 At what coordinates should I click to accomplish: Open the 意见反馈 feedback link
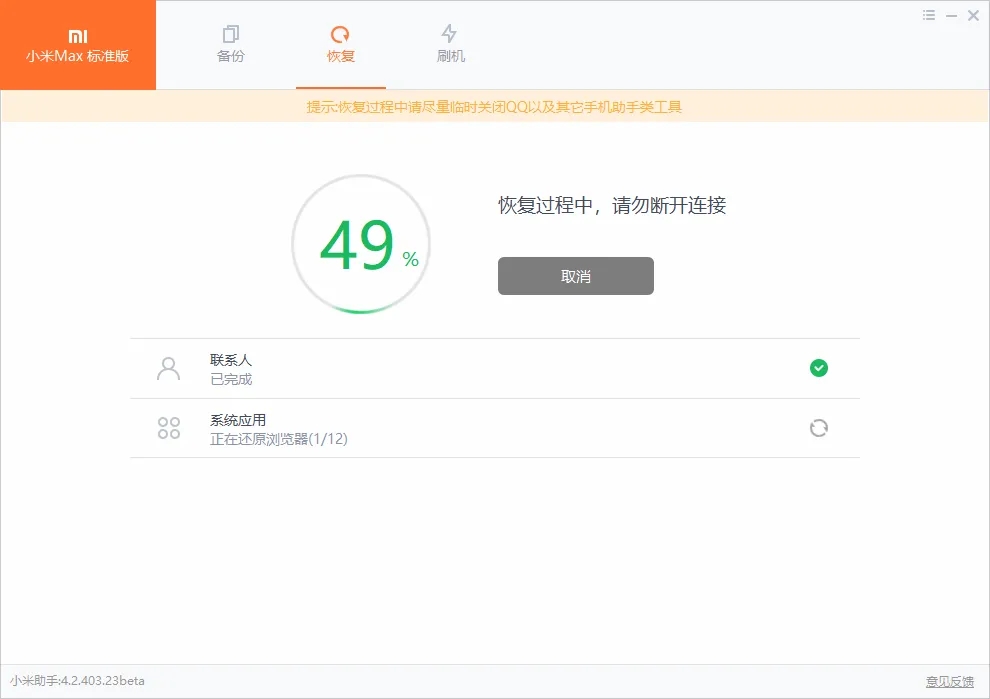pyautogui.click(x=946, y=681)
